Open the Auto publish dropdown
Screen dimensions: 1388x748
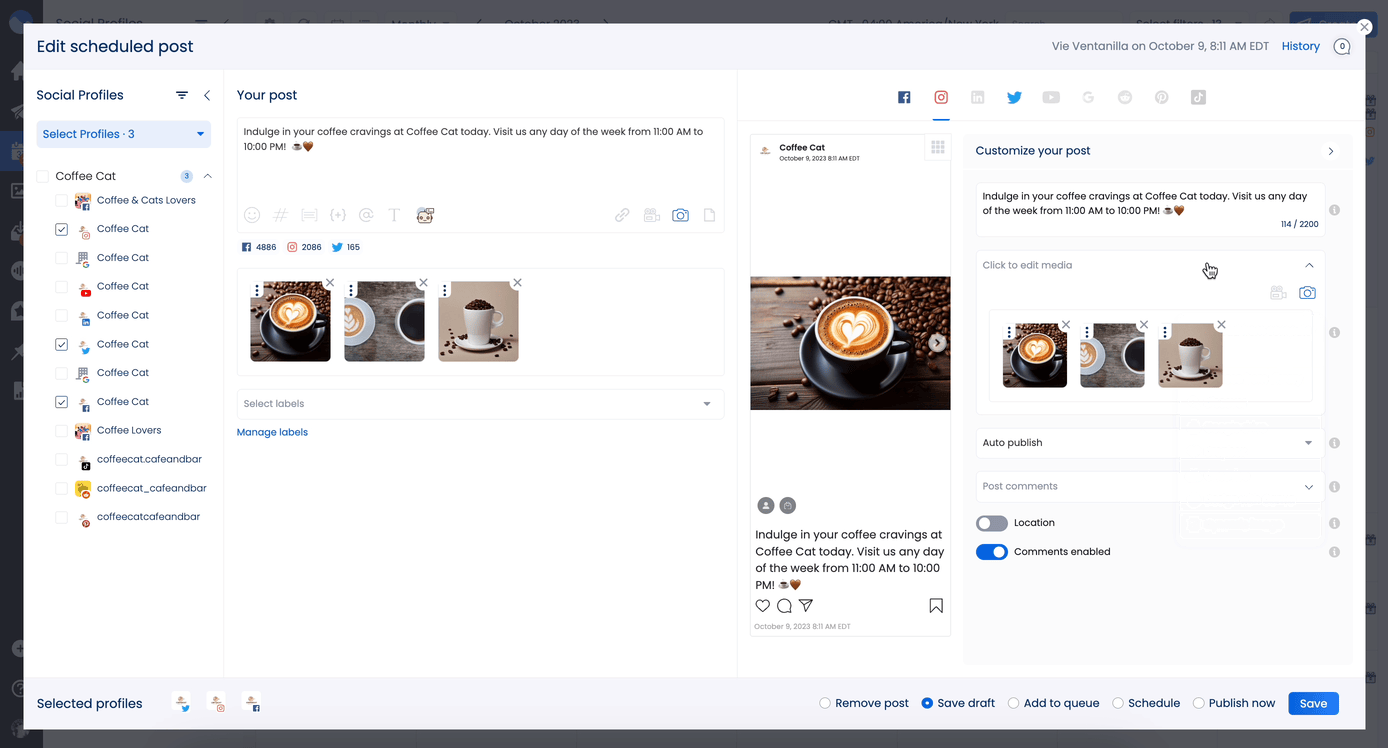(1150, 443)
